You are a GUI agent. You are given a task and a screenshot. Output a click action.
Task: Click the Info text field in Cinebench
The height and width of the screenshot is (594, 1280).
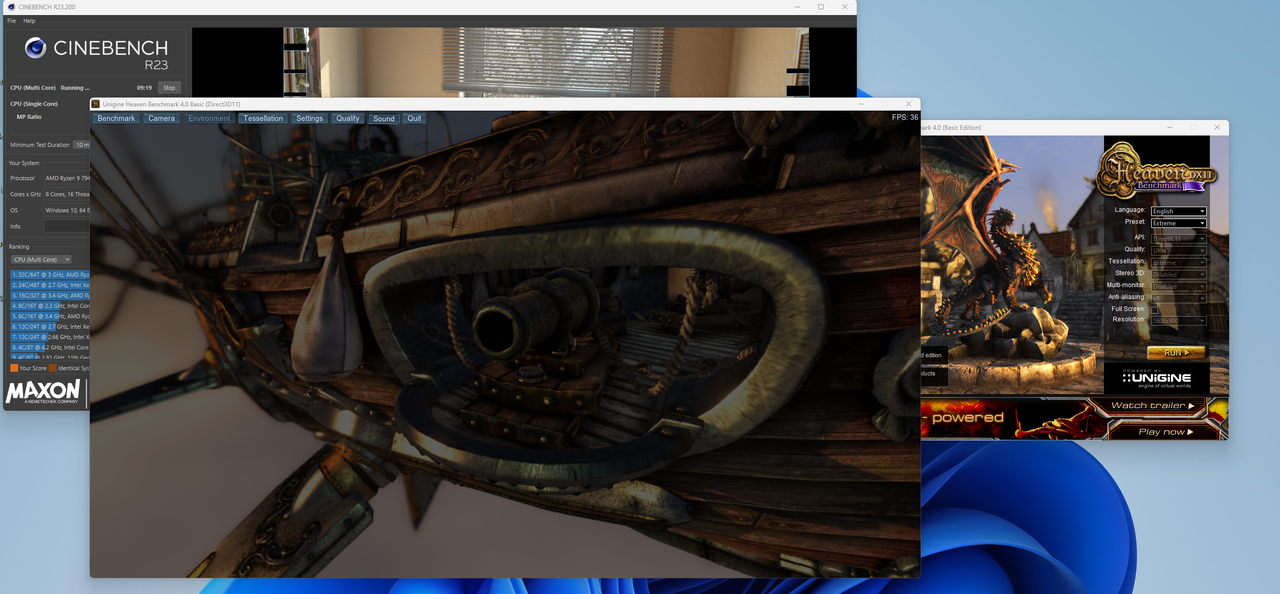[67, 226]
